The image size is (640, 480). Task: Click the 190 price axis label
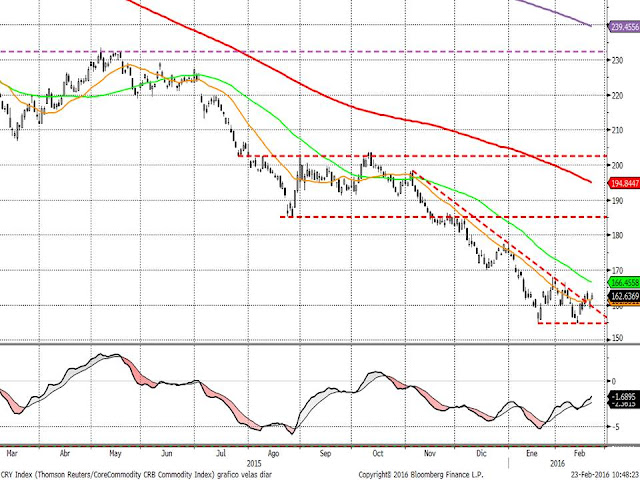(617, 200)
